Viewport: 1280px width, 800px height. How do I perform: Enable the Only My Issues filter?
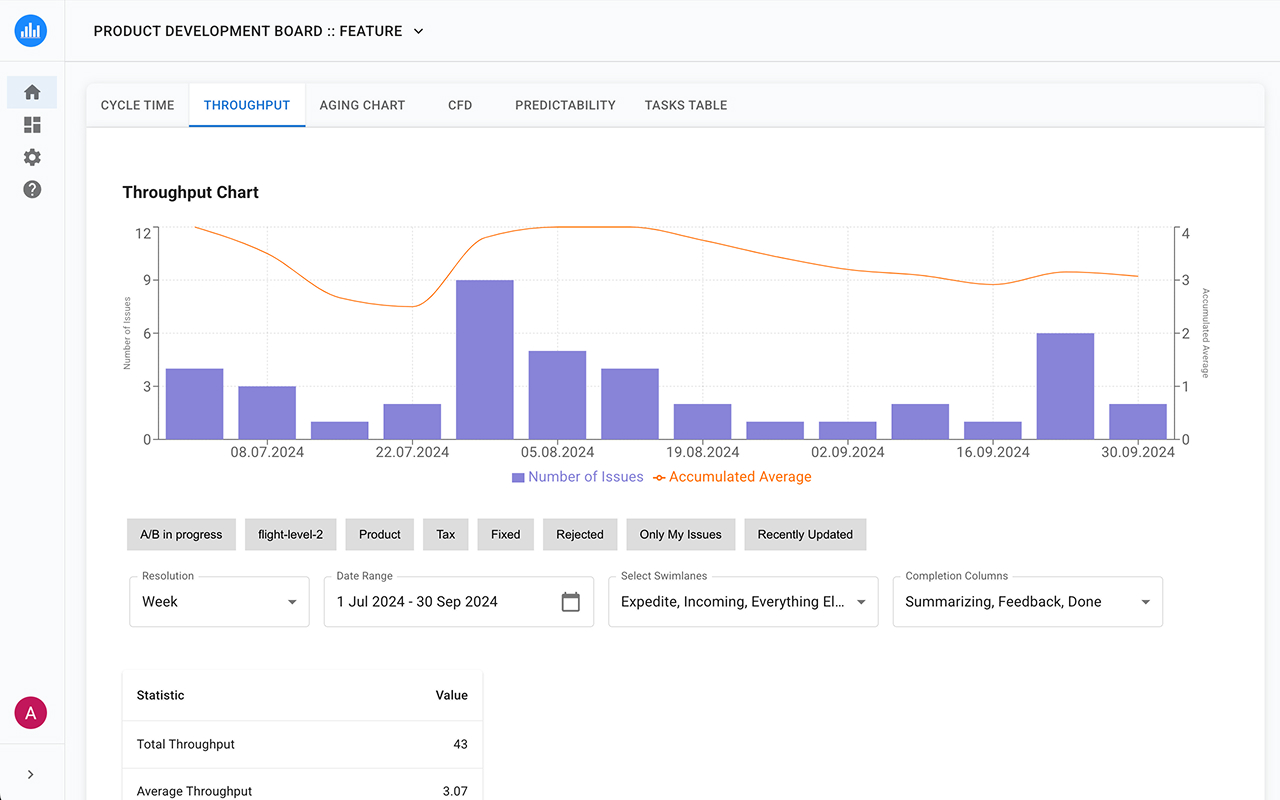[680, 534]
